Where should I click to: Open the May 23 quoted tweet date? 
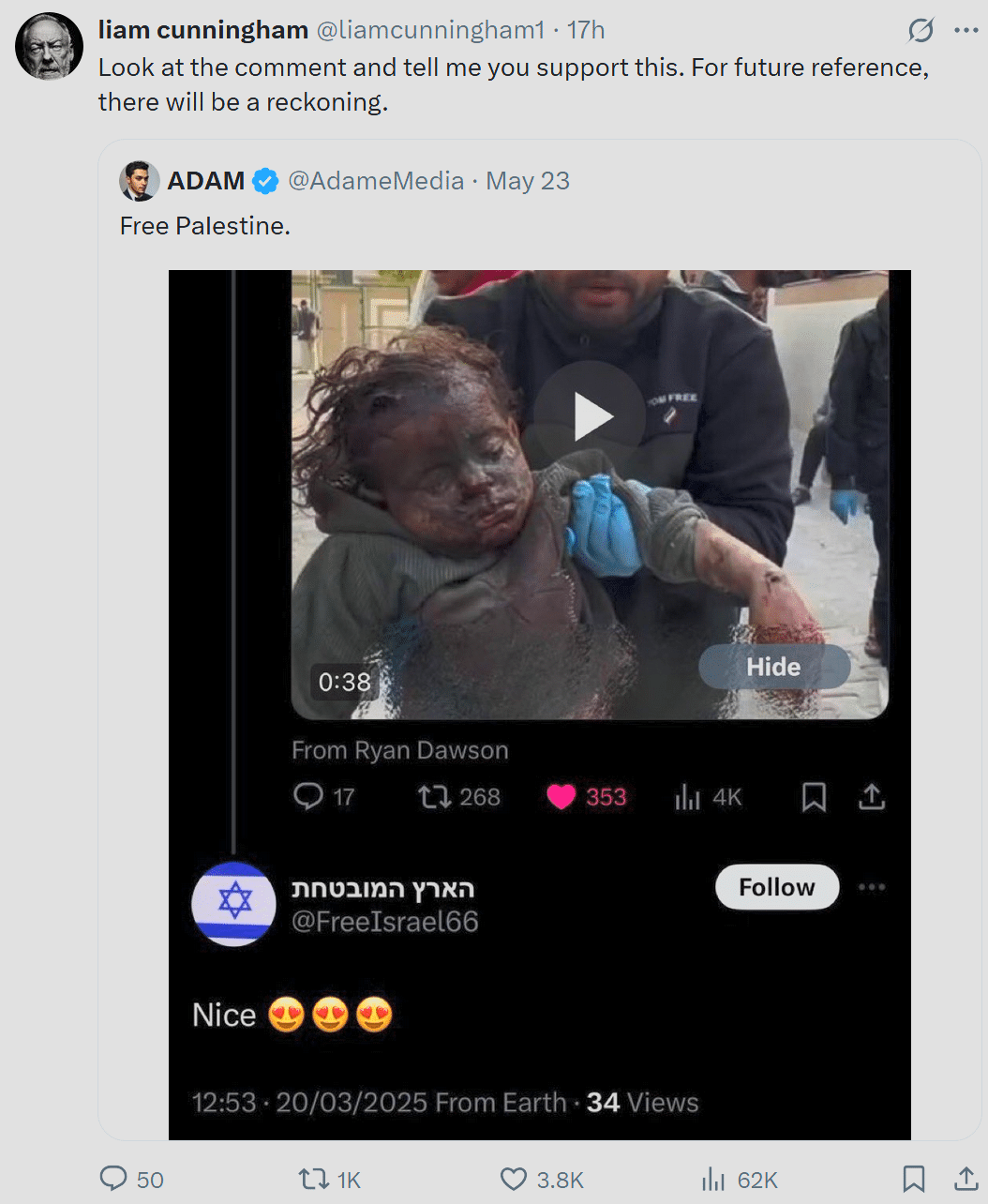(528, 181)
